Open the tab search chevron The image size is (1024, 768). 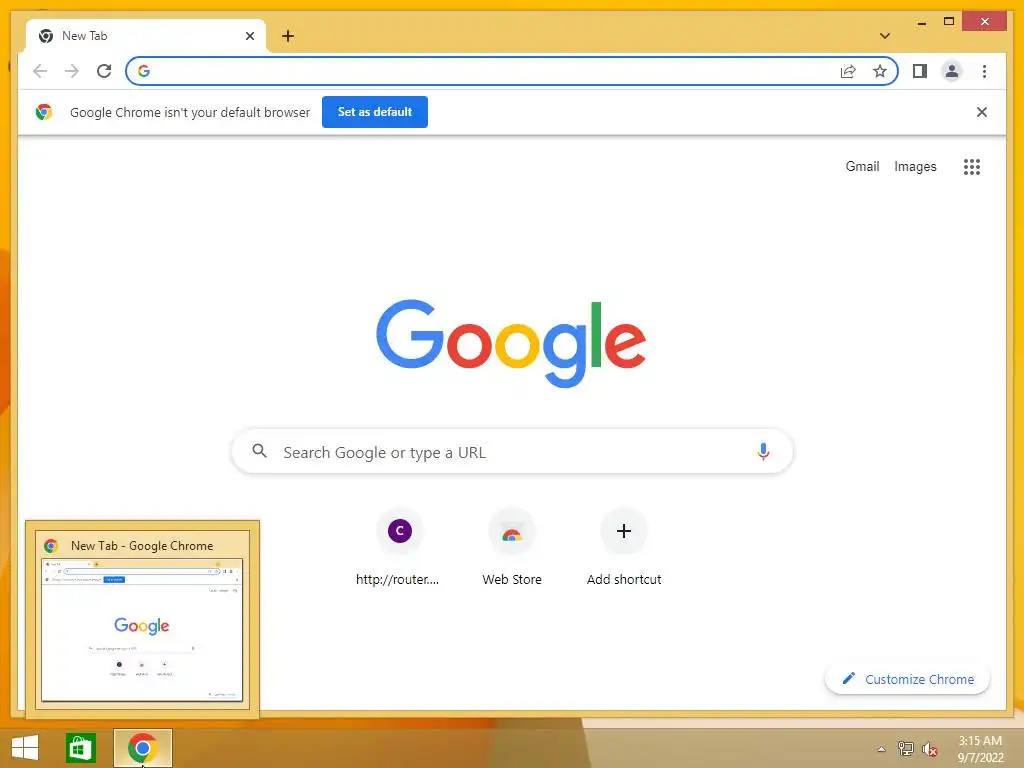pos(885,36)
